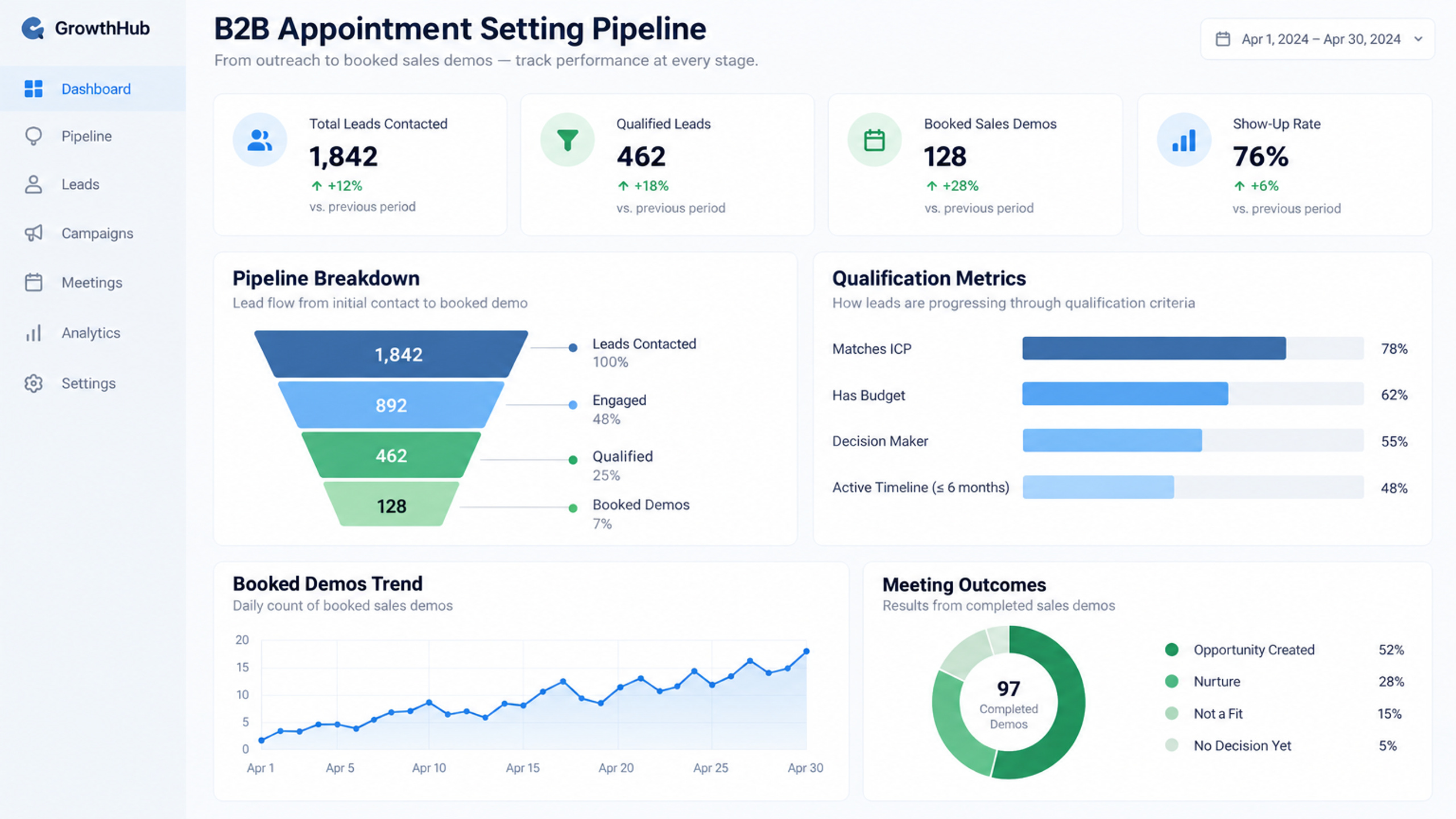Click the people icon on Total Leads Contacted card
The height and width of the screenshot is (819, 1456).
[260, 140]
